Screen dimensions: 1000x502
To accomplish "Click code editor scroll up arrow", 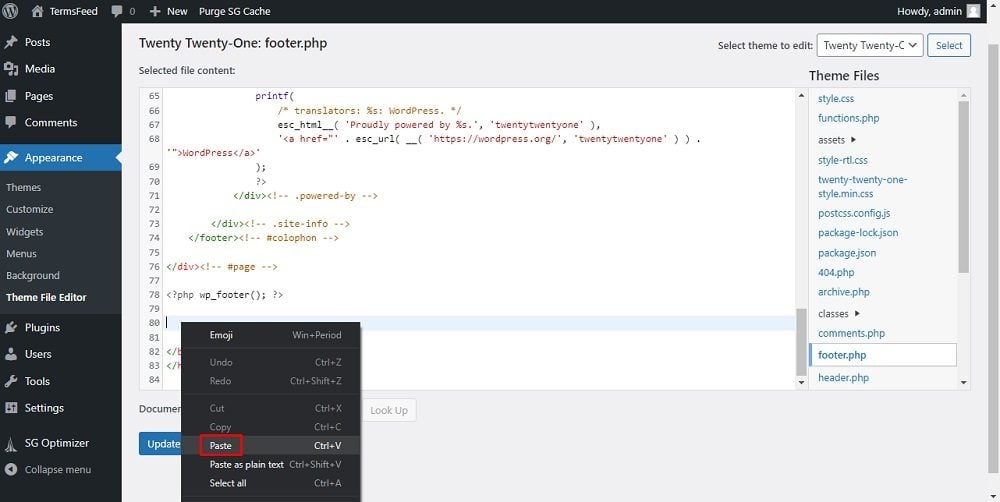I will 802,95.
